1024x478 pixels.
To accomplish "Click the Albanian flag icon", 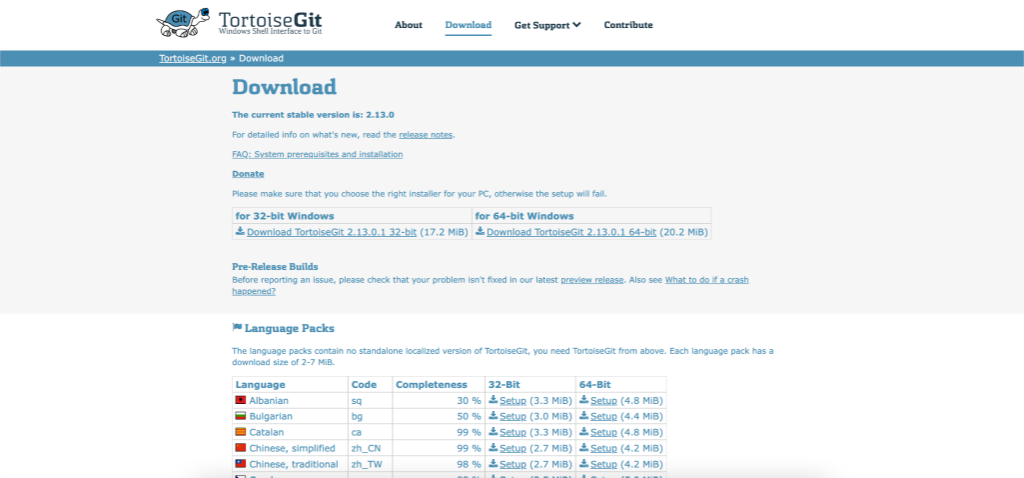I will tap(240, 401).
